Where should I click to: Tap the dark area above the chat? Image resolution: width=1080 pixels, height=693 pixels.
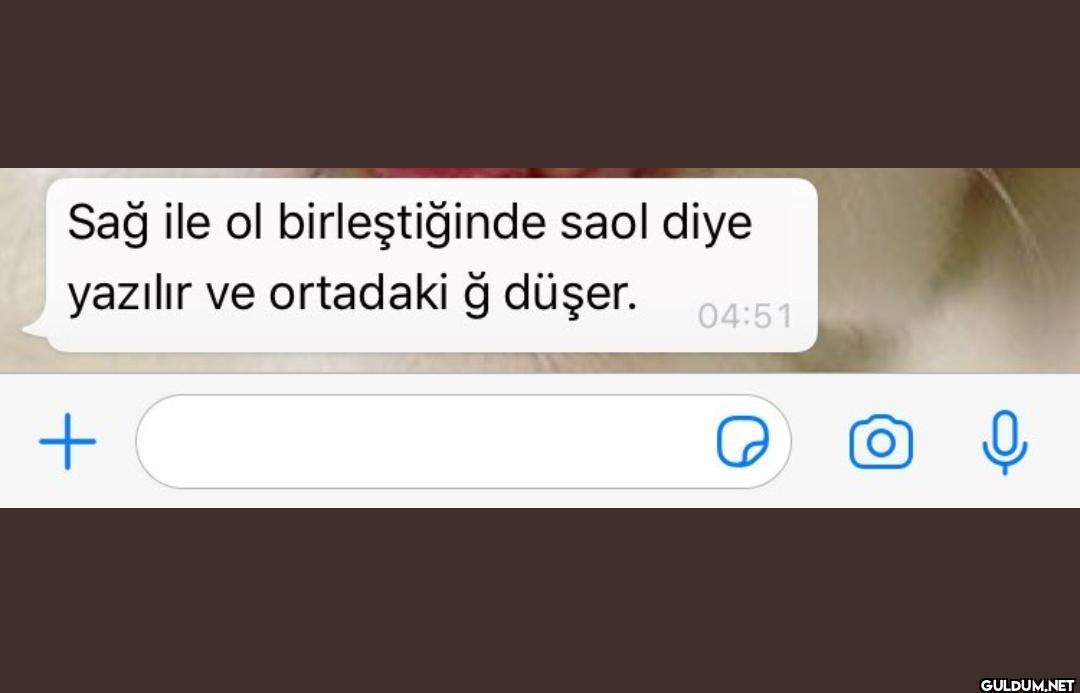[540, 83]
